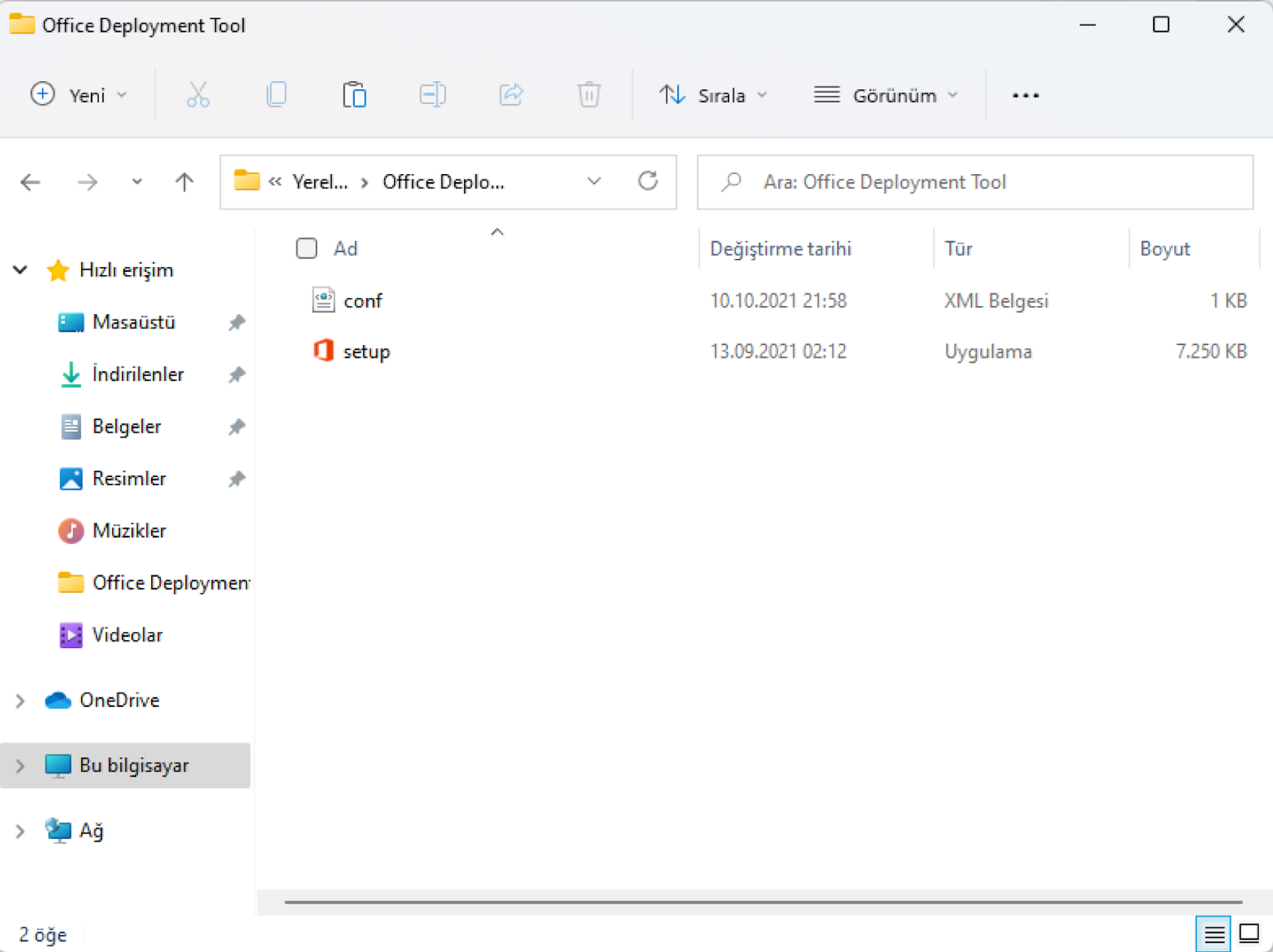
Task: Switch to large icons view in status bar
Action: tap(1249, 934)
